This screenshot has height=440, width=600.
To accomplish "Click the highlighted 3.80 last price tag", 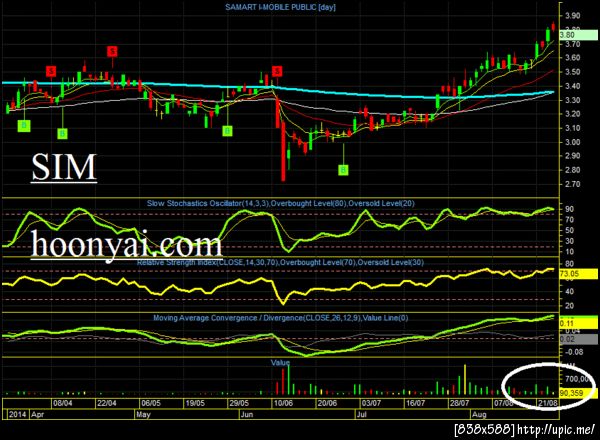I will [x=578, y=35].
